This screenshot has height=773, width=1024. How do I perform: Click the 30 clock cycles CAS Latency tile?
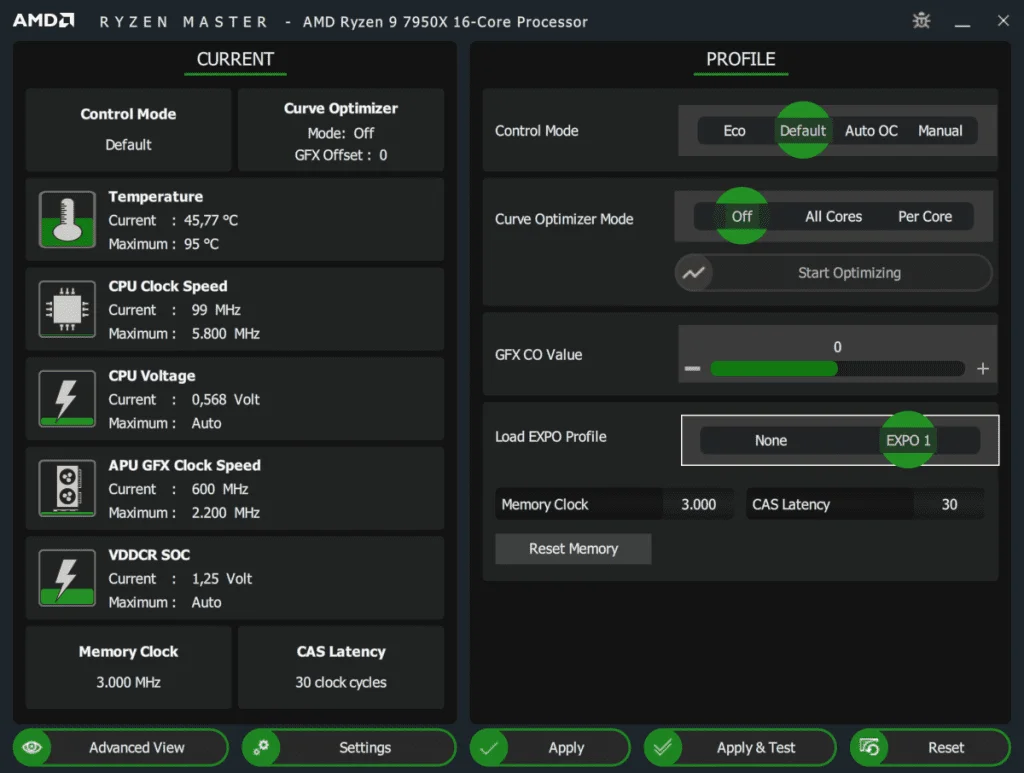pos(341,667)
